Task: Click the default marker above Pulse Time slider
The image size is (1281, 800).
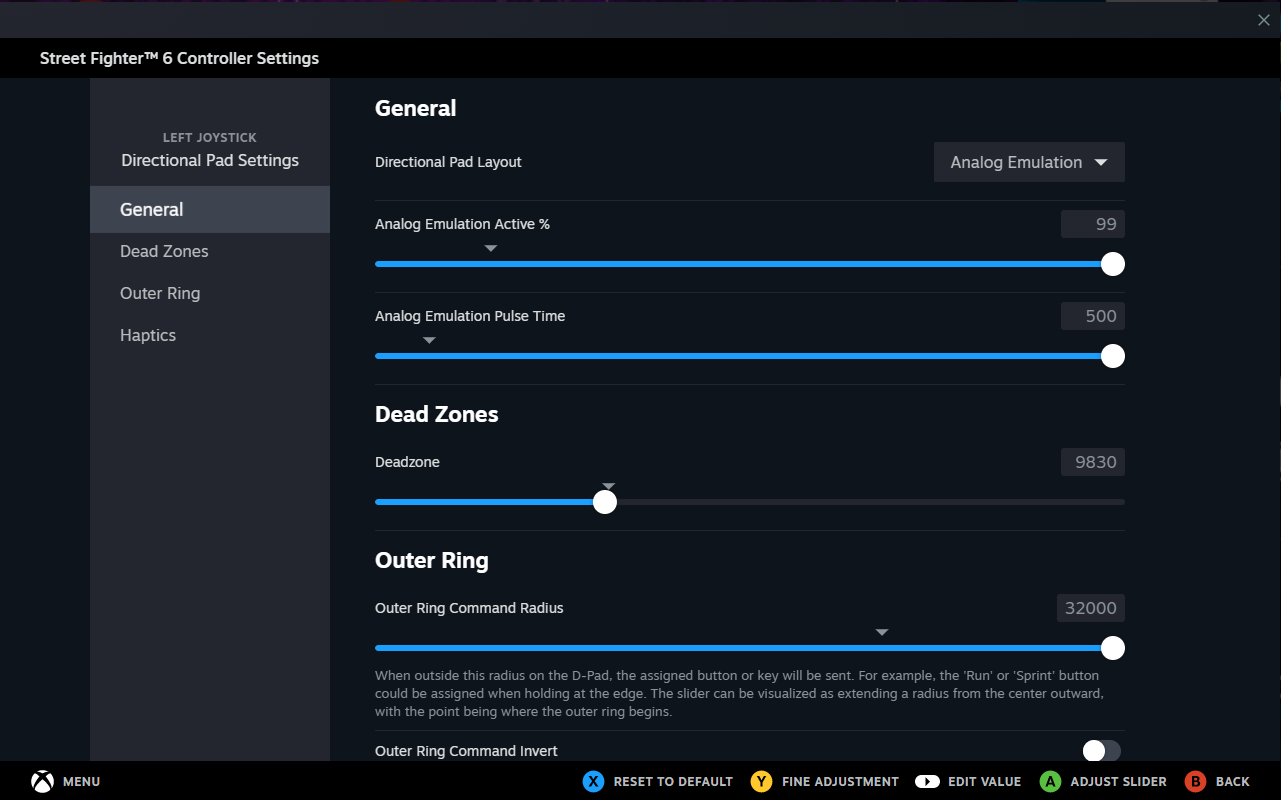Action: point(429,340)
